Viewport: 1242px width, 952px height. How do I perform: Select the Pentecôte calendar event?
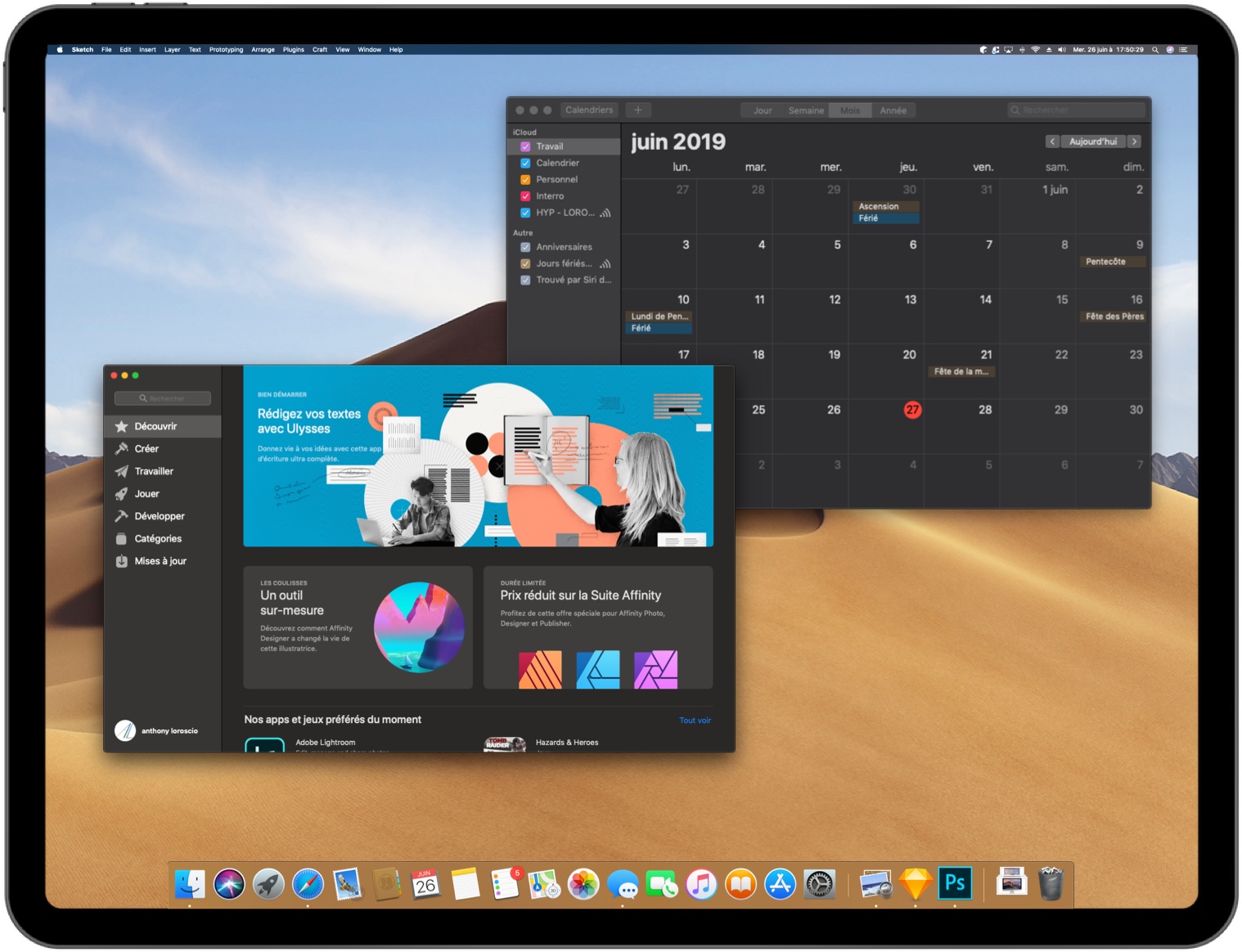(x=1114, y=262)
